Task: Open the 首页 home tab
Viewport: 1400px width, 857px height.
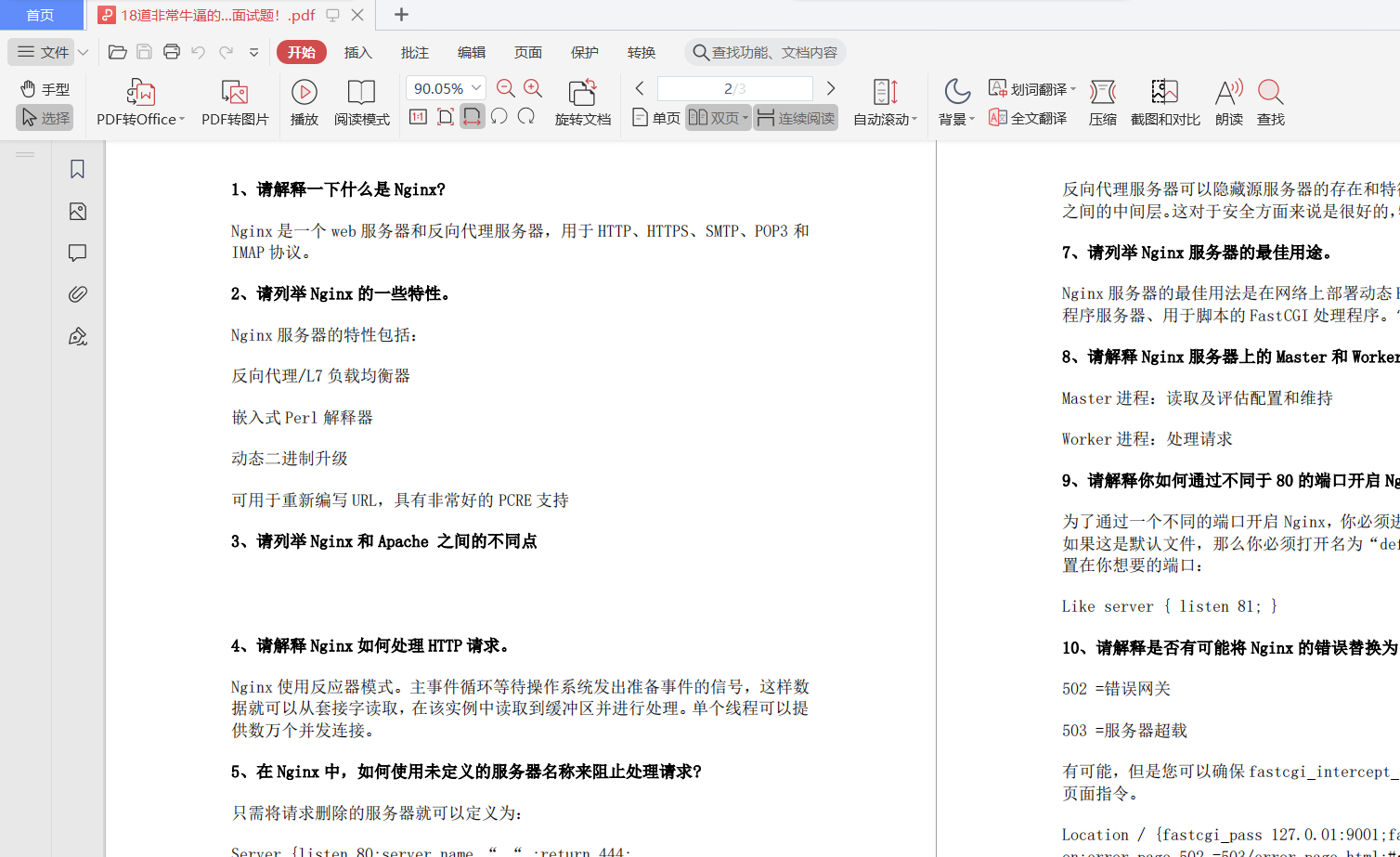Action: click(x=41, y=14)
